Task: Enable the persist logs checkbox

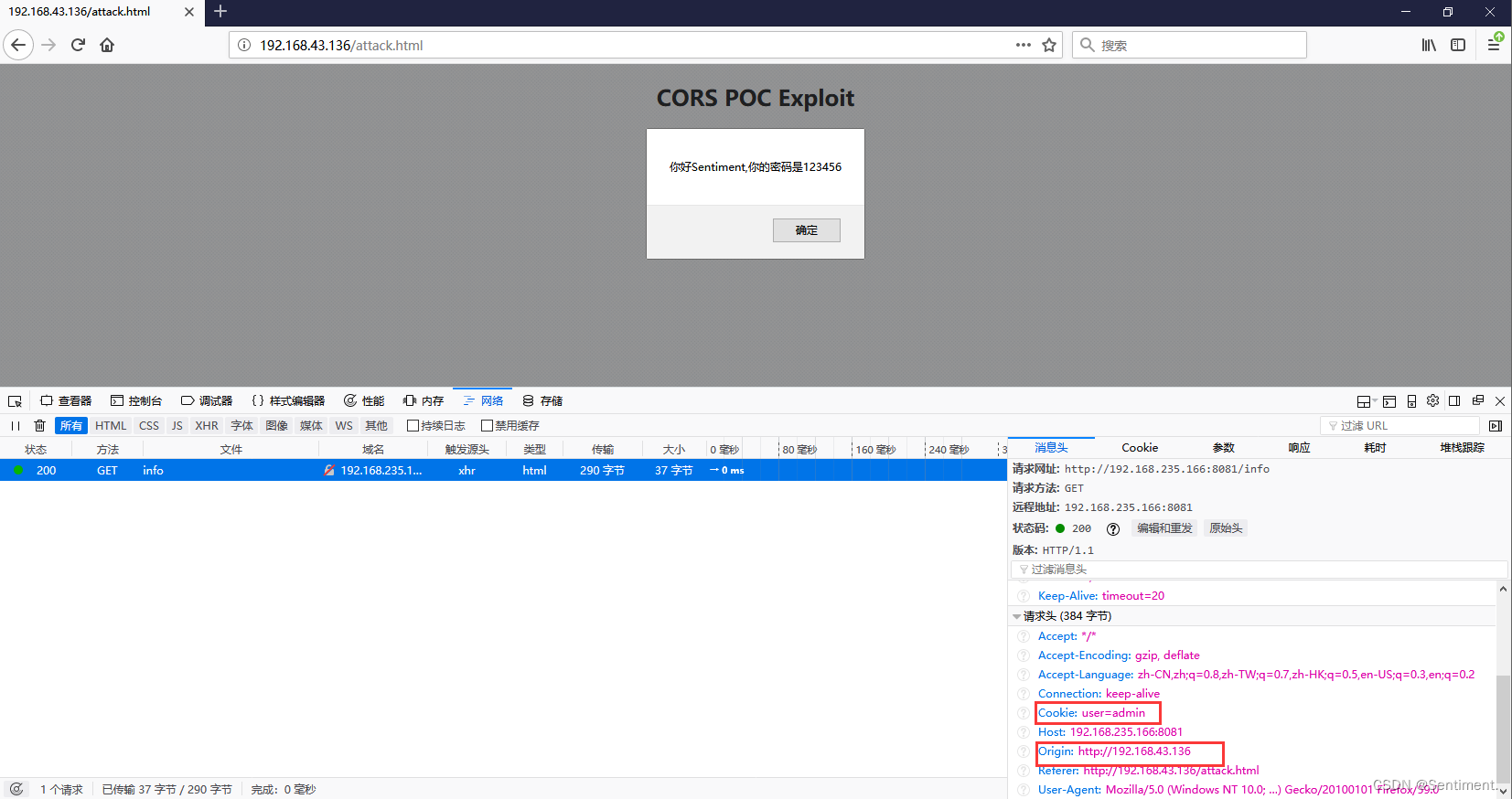Action: click(413, 426)
